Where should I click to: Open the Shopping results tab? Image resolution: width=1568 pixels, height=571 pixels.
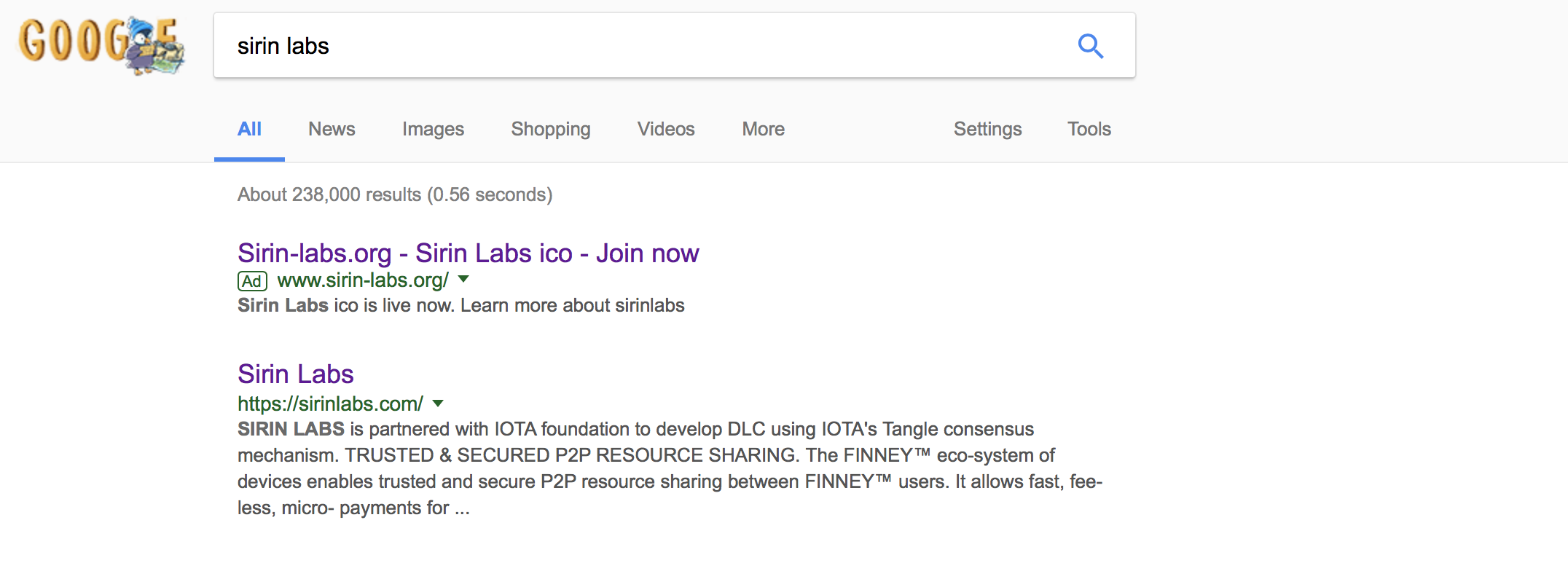click(551, 129)
